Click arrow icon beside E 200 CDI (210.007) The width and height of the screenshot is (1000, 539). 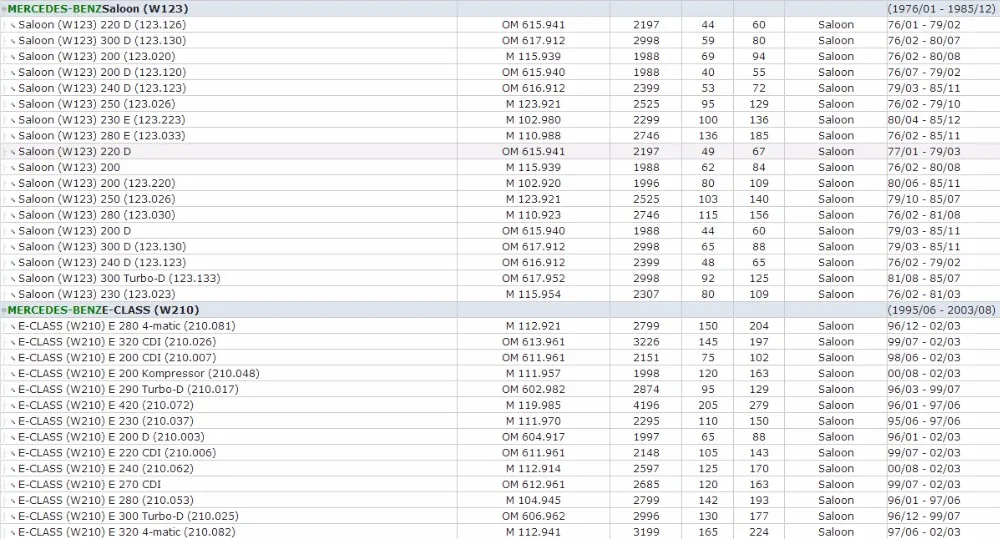(13, 359)
